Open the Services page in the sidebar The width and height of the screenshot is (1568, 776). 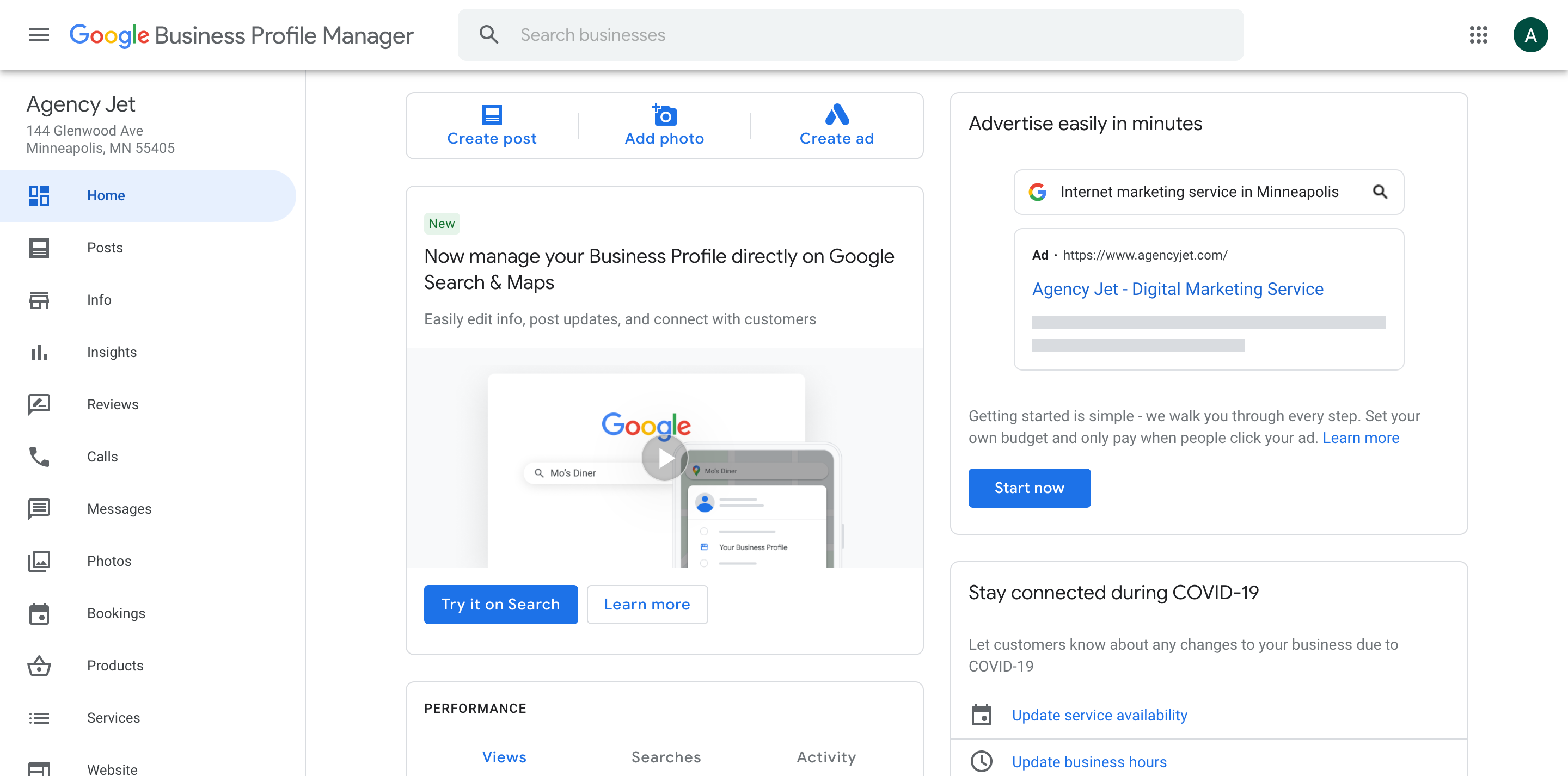point(148,718)
